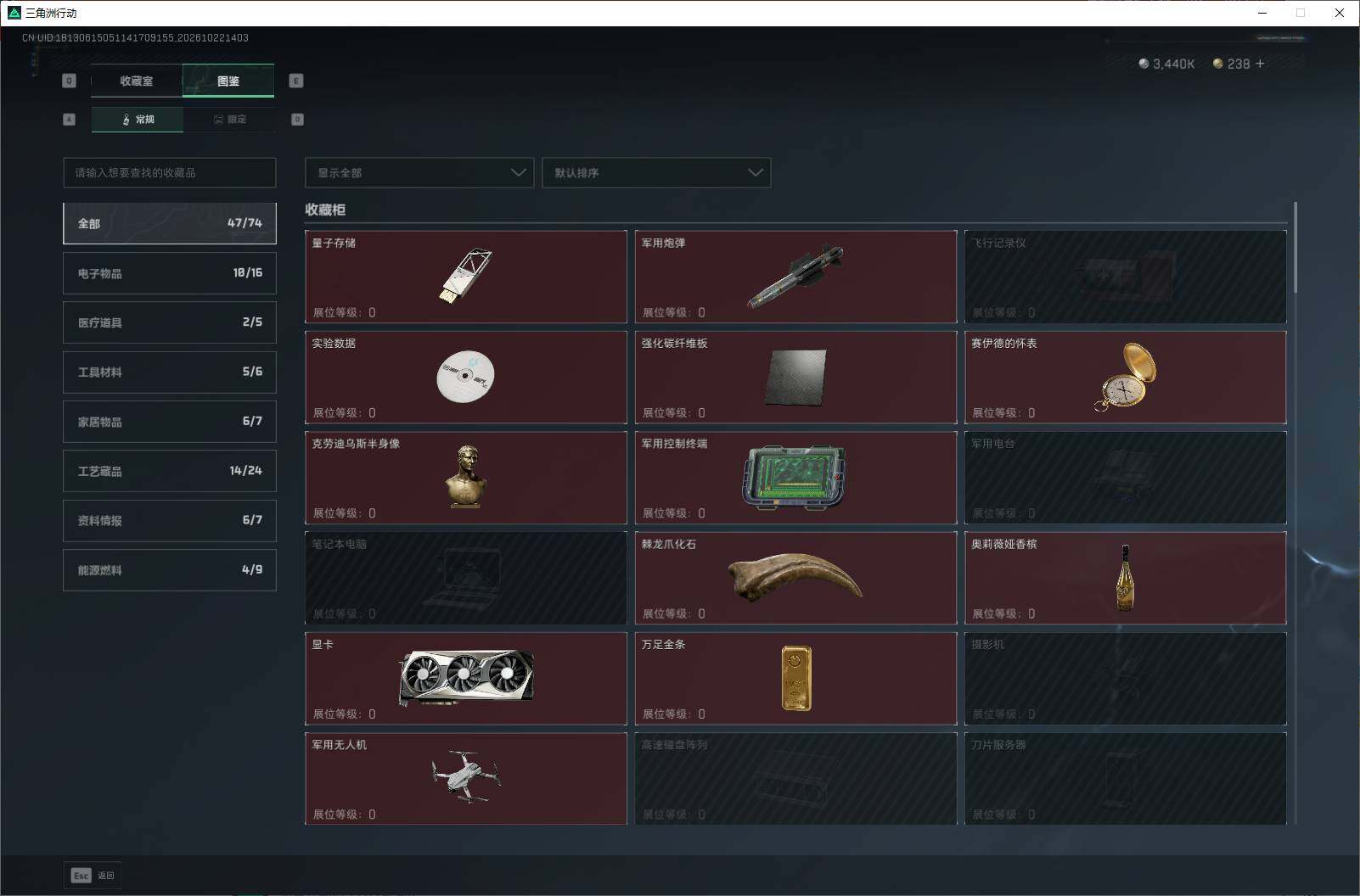The height and width of the screenshot is (896, 1360).
Task: Click the E key hint icon
Action: [296, 81]
